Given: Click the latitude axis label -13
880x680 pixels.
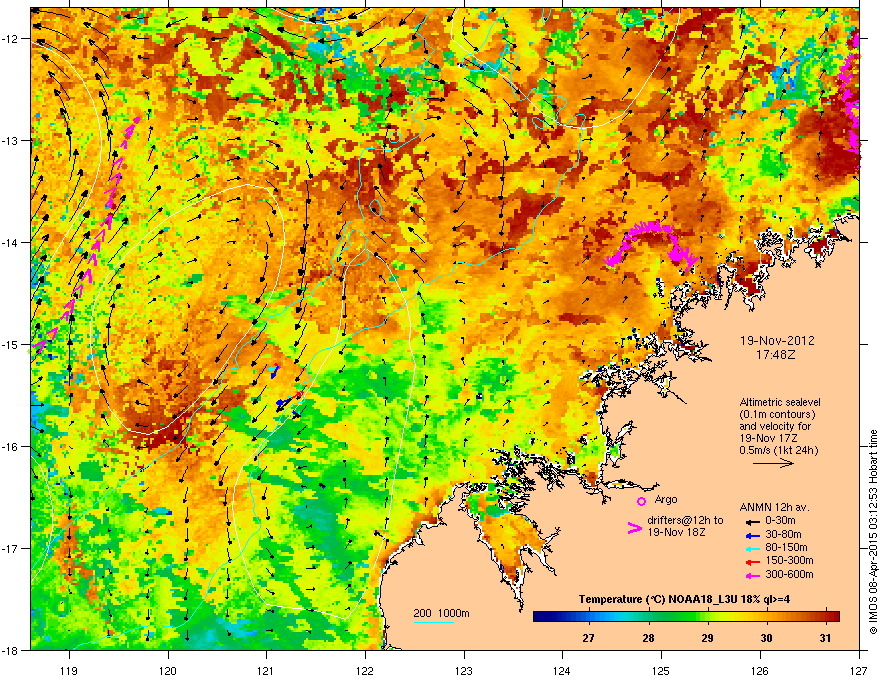Looking at the screenshot, I should 10,140.
